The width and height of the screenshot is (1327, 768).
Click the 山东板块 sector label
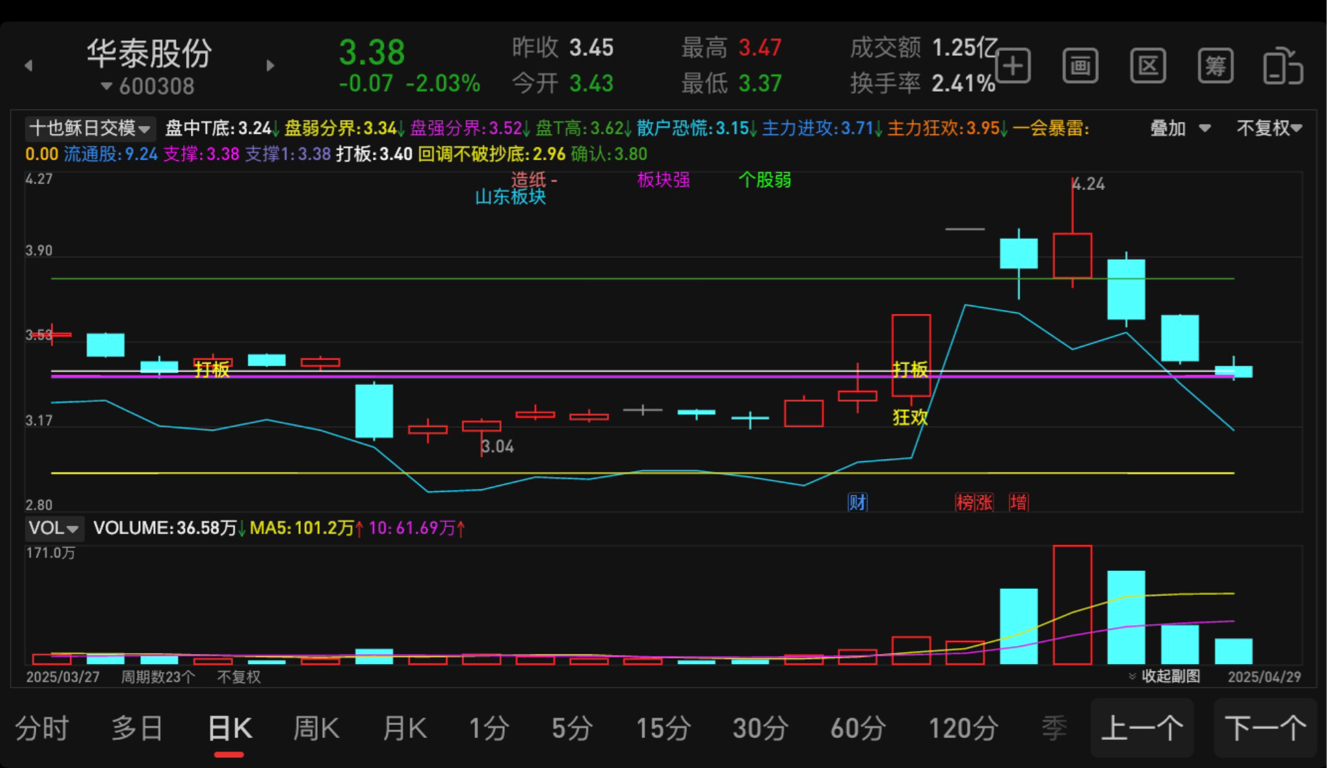point(511,197)
